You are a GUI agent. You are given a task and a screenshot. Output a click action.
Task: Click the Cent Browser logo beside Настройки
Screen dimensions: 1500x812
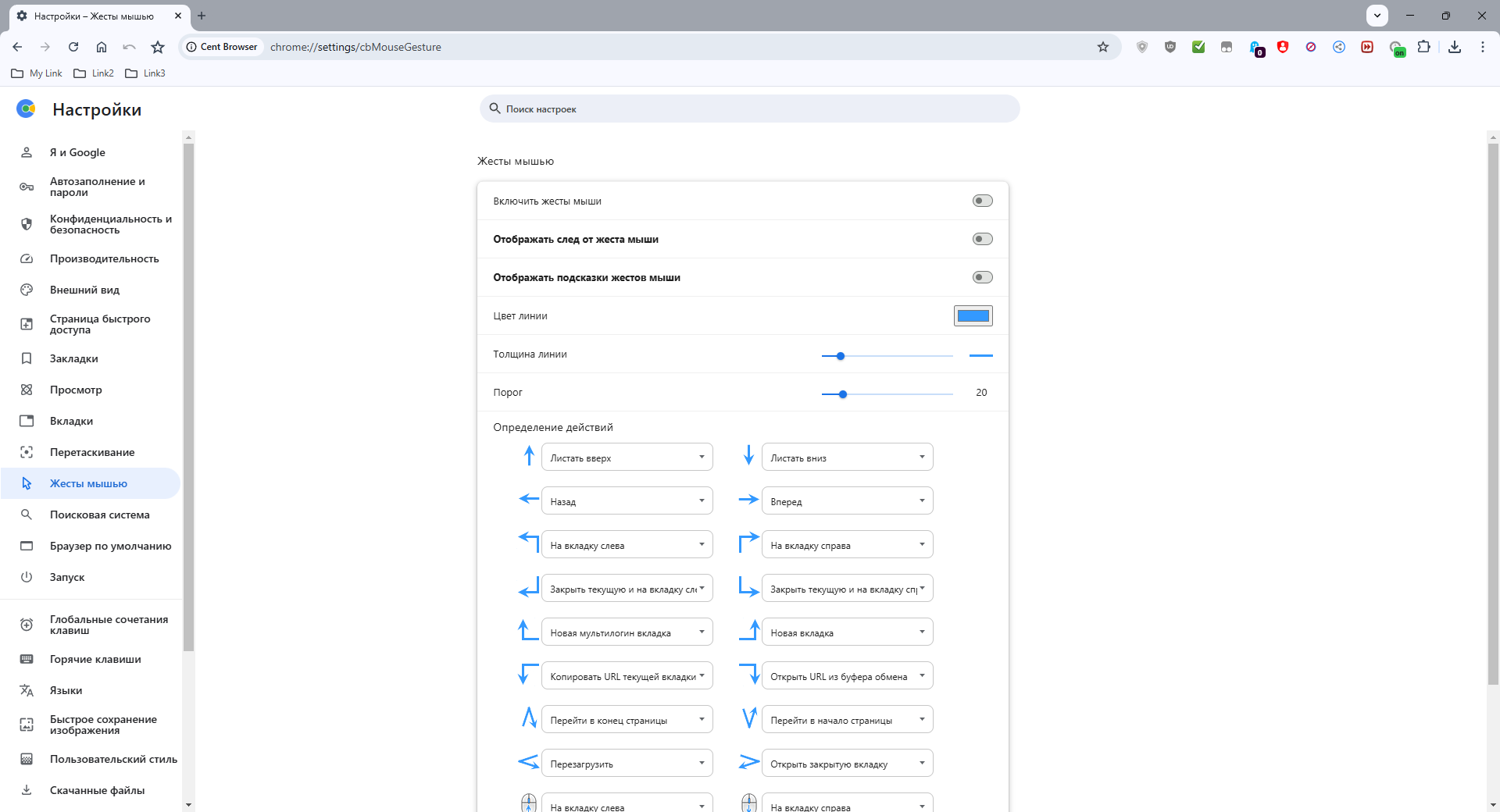coord(26,109)
